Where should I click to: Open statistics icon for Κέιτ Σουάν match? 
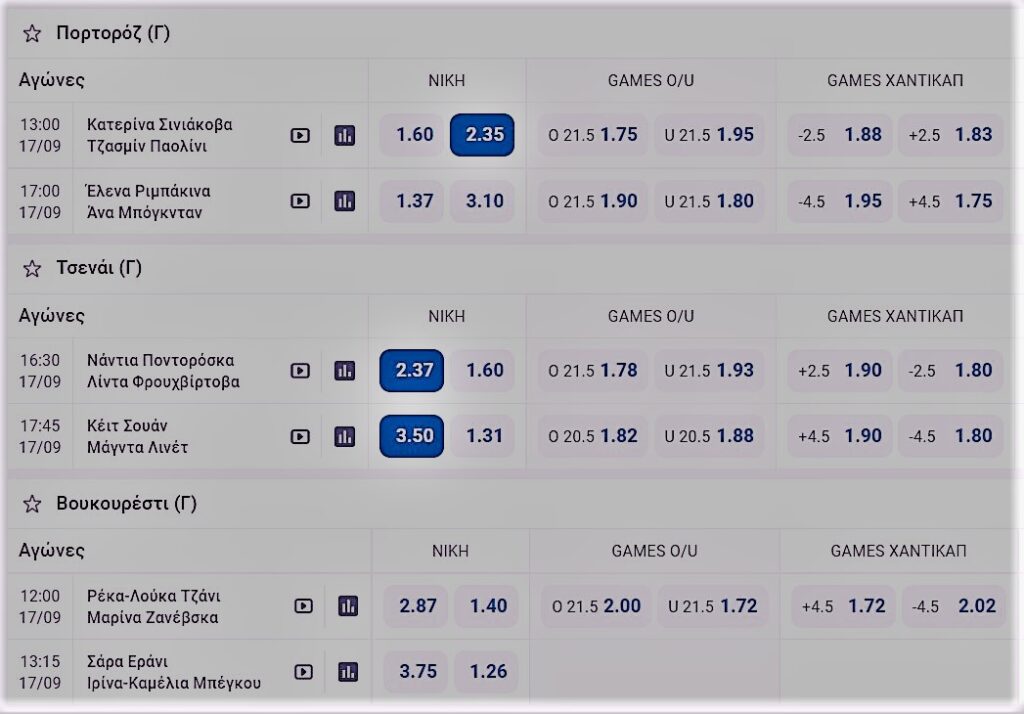pyautogui.click(x=344, y=437)
